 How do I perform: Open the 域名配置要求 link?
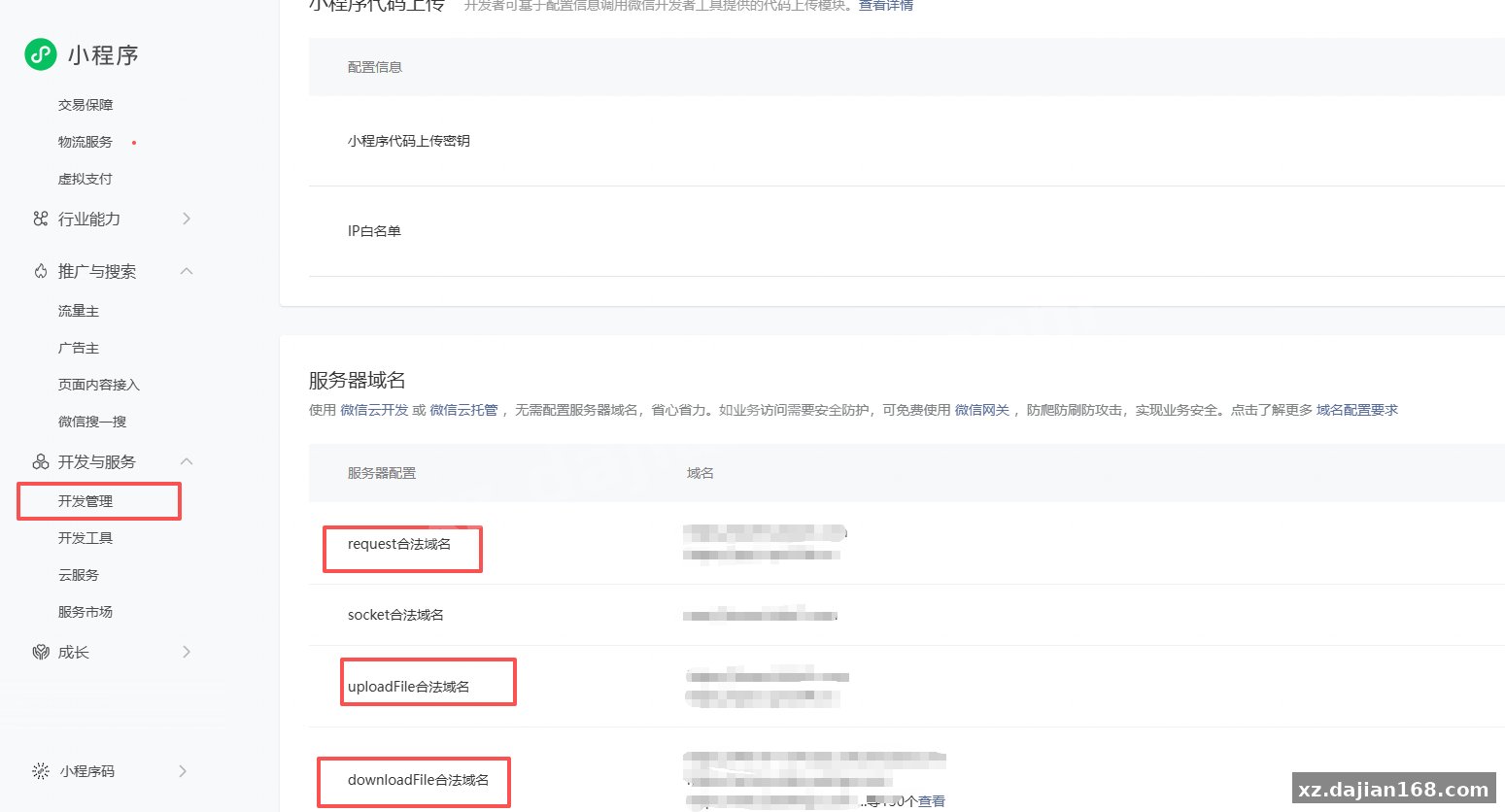coord(1357,410)
